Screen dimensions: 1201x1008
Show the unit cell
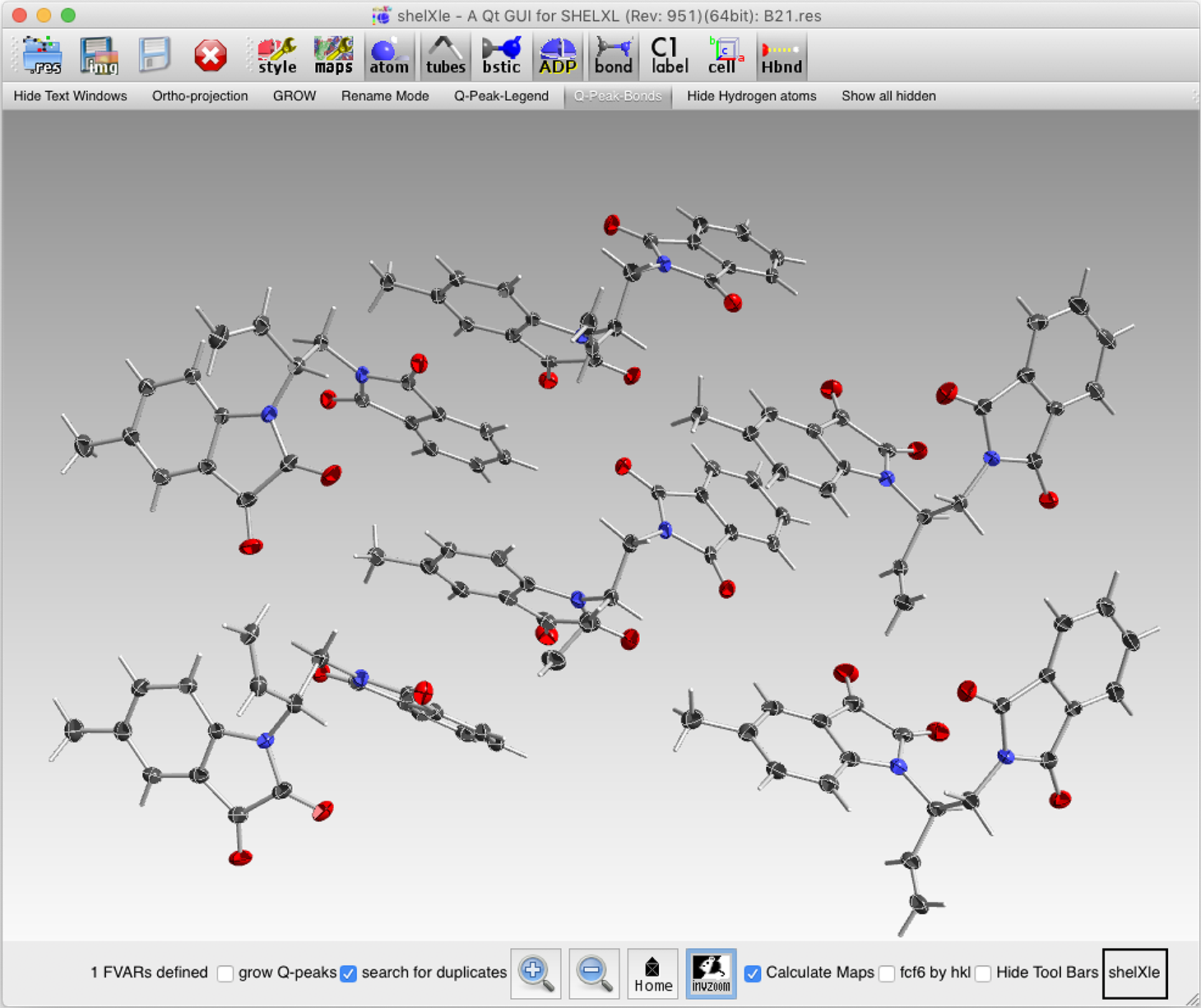tap(726, 55)
